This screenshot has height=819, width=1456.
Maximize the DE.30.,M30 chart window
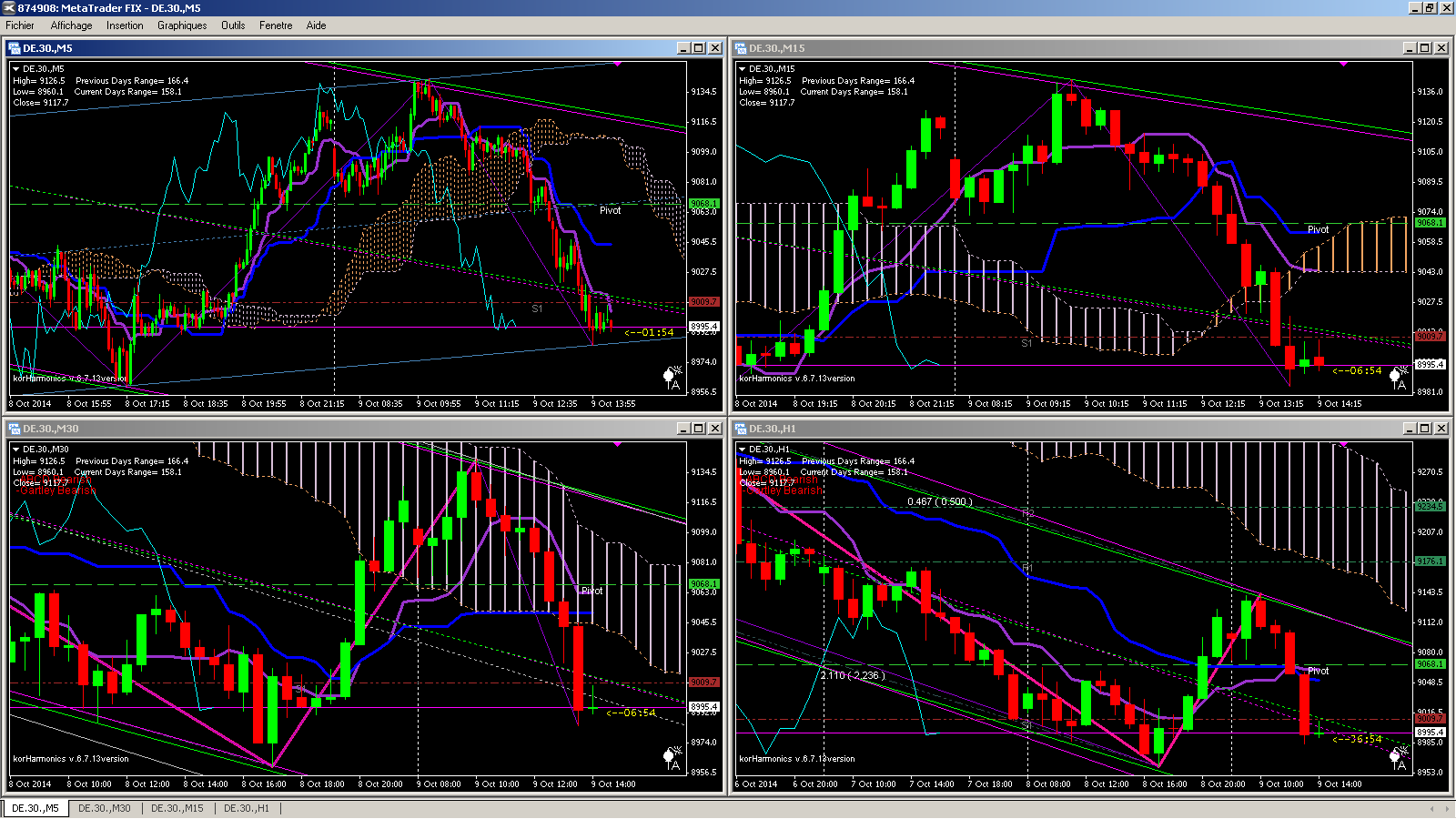pos(699,429)
